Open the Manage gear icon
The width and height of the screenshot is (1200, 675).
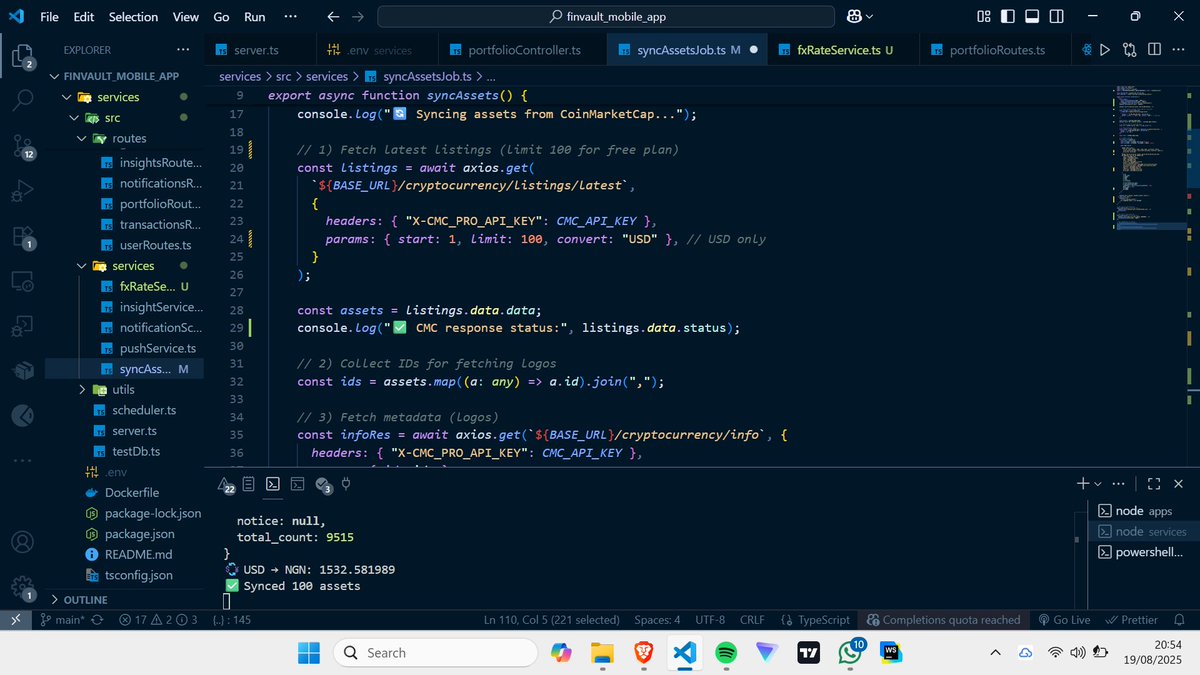tap(22, 588)
